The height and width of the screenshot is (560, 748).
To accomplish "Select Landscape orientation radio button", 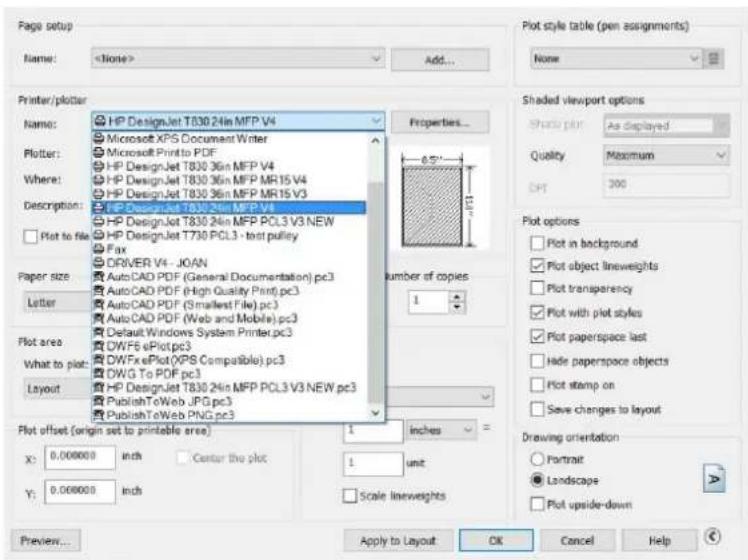I will click(537, 480).
